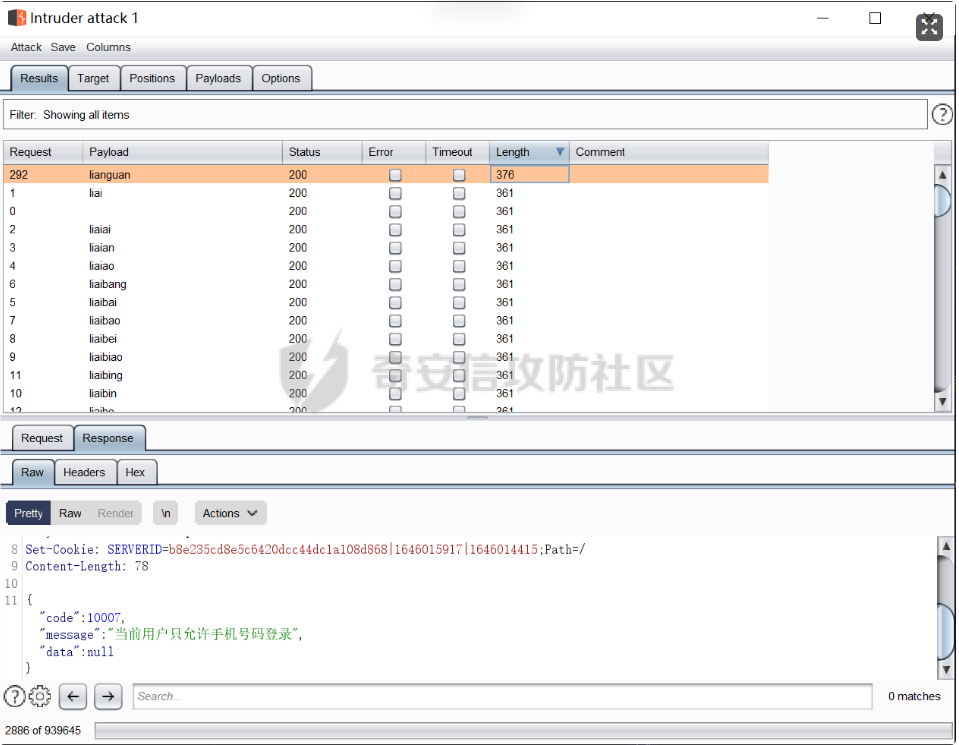This screenshot has width=959, height=745.
Task: Toggle Error checkbox for lianguan row
Action: [x=395, y=175]
